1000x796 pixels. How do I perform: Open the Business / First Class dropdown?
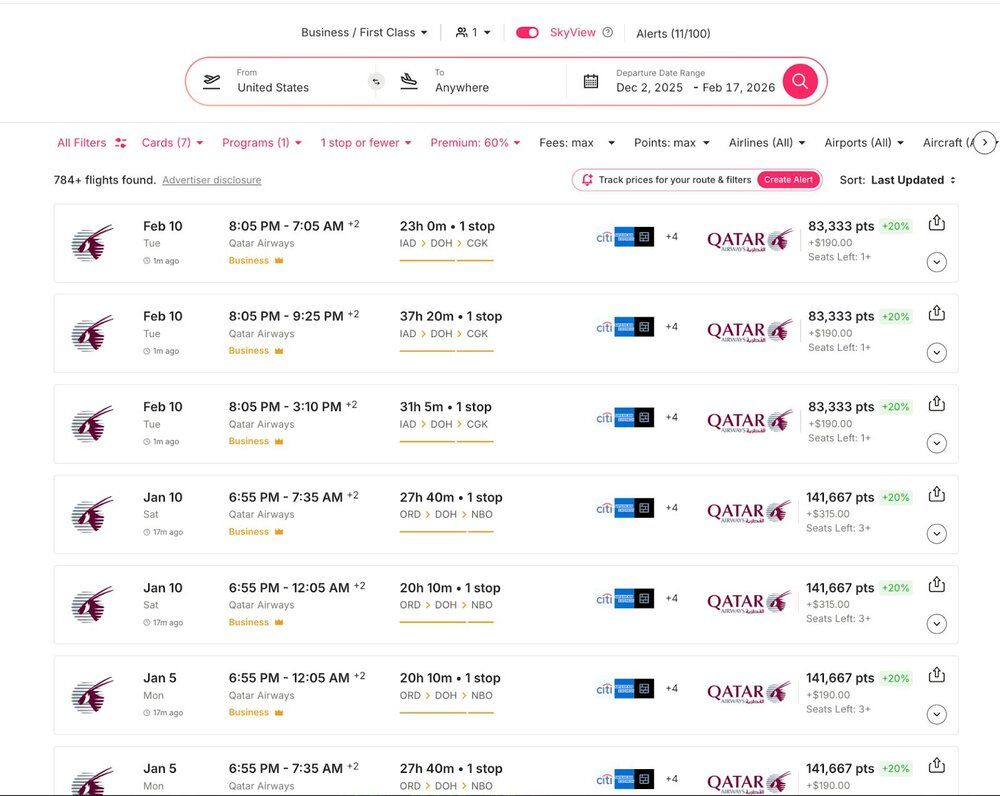[364, 32]
